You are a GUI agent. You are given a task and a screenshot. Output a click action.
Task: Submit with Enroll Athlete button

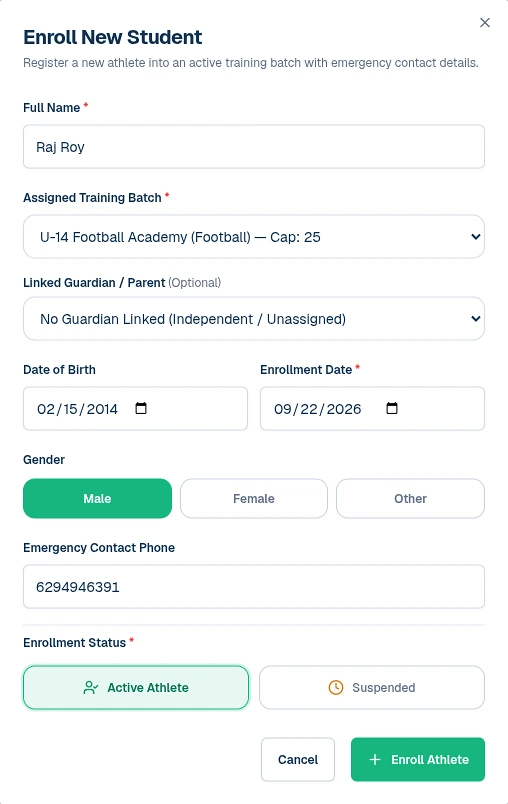tap(418, 759)
